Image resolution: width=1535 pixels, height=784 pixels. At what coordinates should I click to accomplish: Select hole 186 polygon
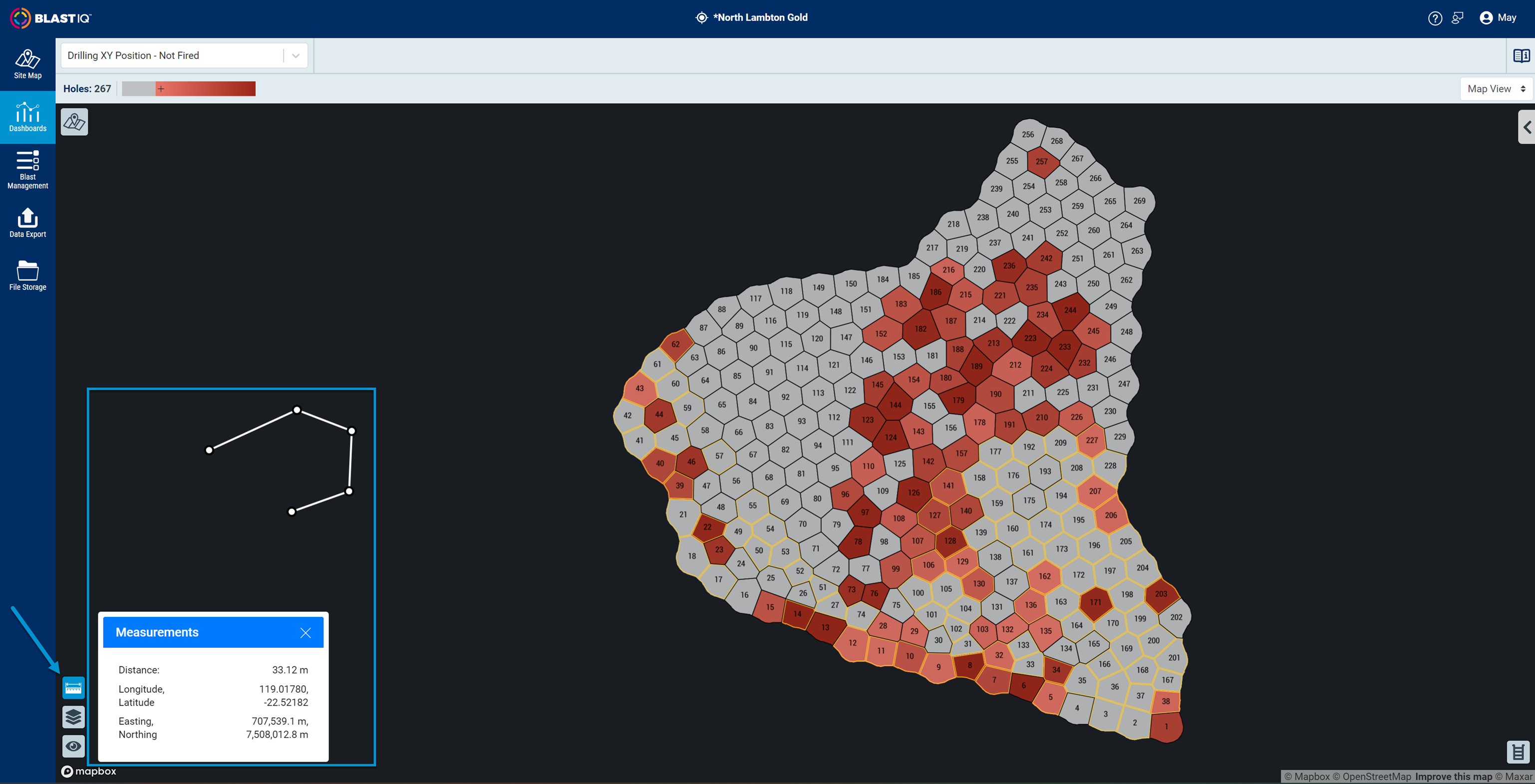click(935, 292)
